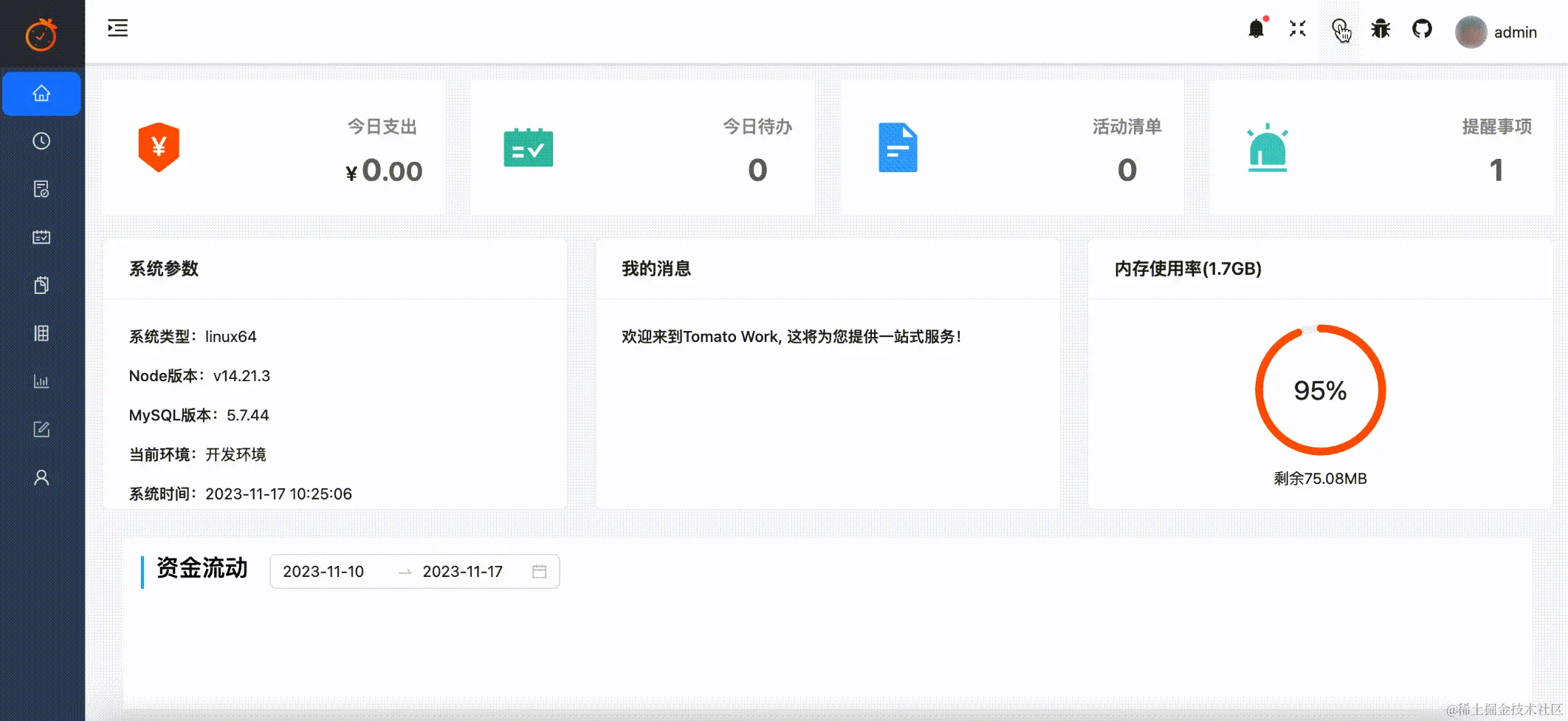
Task: Open the start date picker showing 2023-11-10
Action: click(325, 571)
